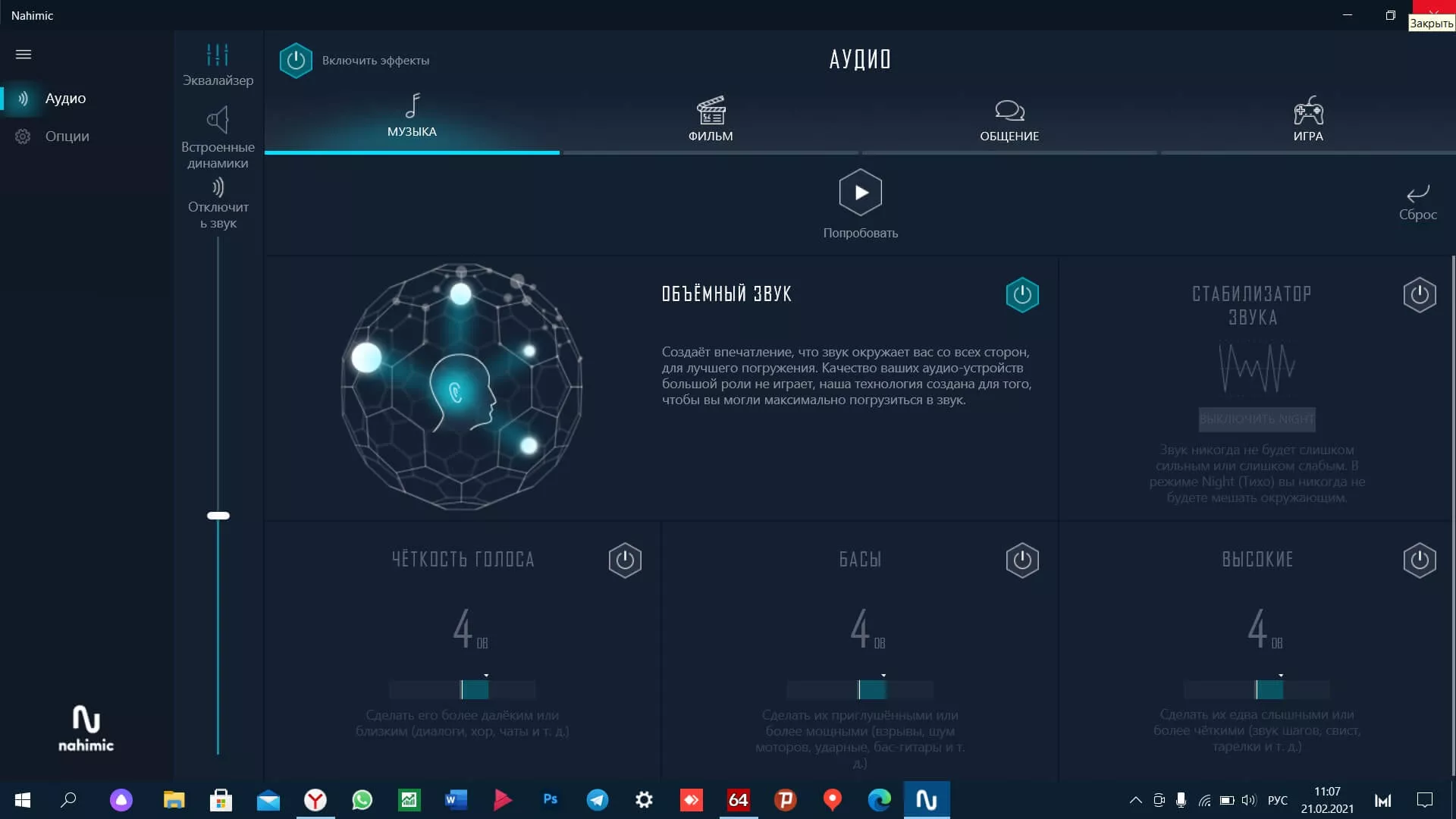Image resolution: width=1456 pixels, height=819 pixels.
Task: Open the Equalizer panel icon
Action: pyautogui.click(x=218, y=55)
